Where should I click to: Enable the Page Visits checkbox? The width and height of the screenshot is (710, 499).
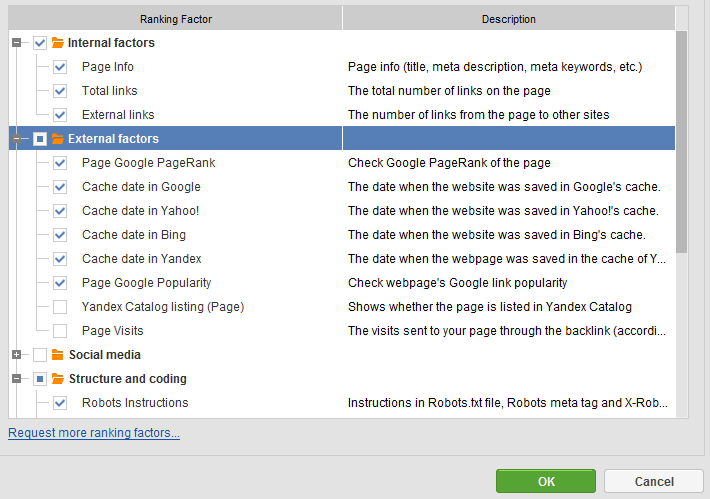pos(60,331)
